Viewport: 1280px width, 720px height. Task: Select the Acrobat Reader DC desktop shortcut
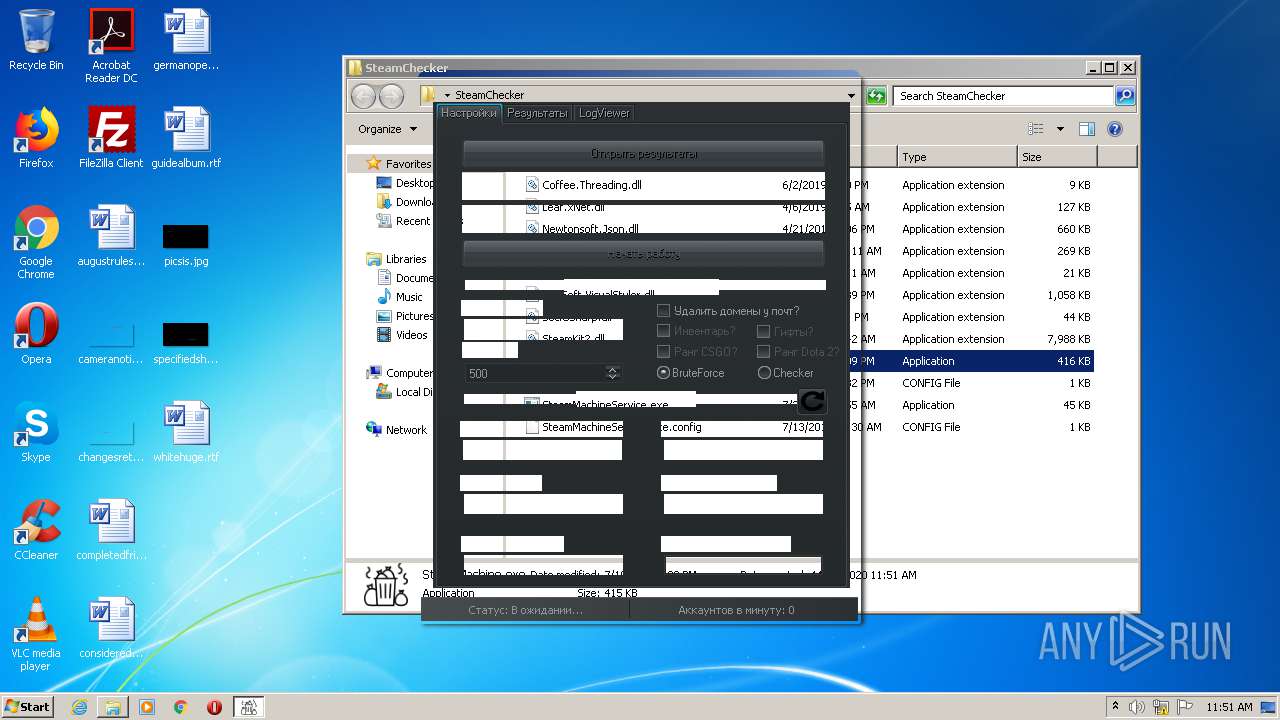pos(111,46)
